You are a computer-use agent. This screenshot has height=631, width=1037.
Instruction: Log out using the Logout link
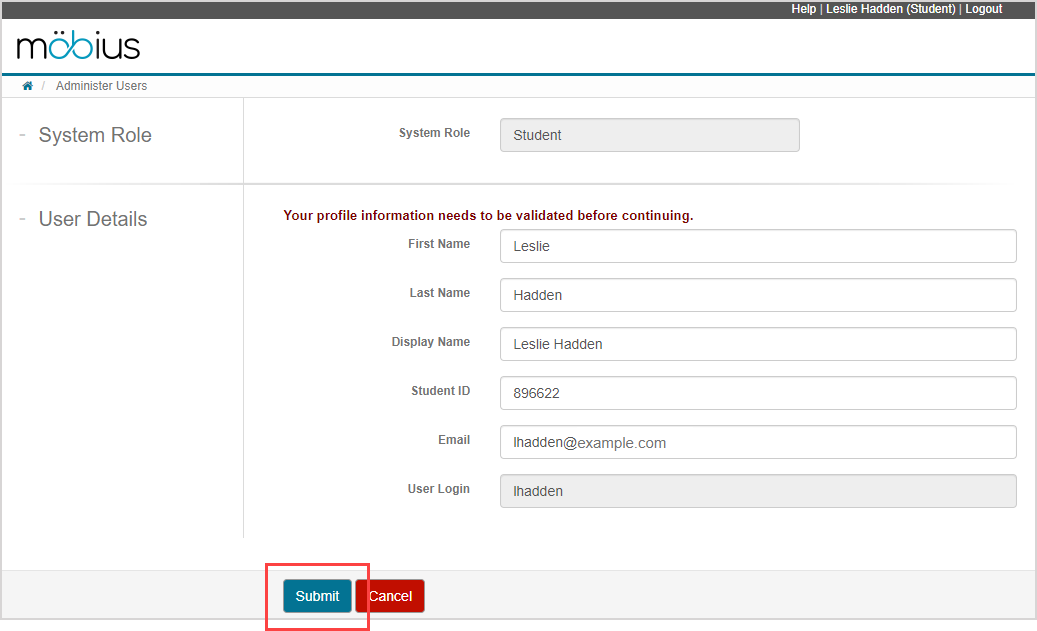[983, 9]
